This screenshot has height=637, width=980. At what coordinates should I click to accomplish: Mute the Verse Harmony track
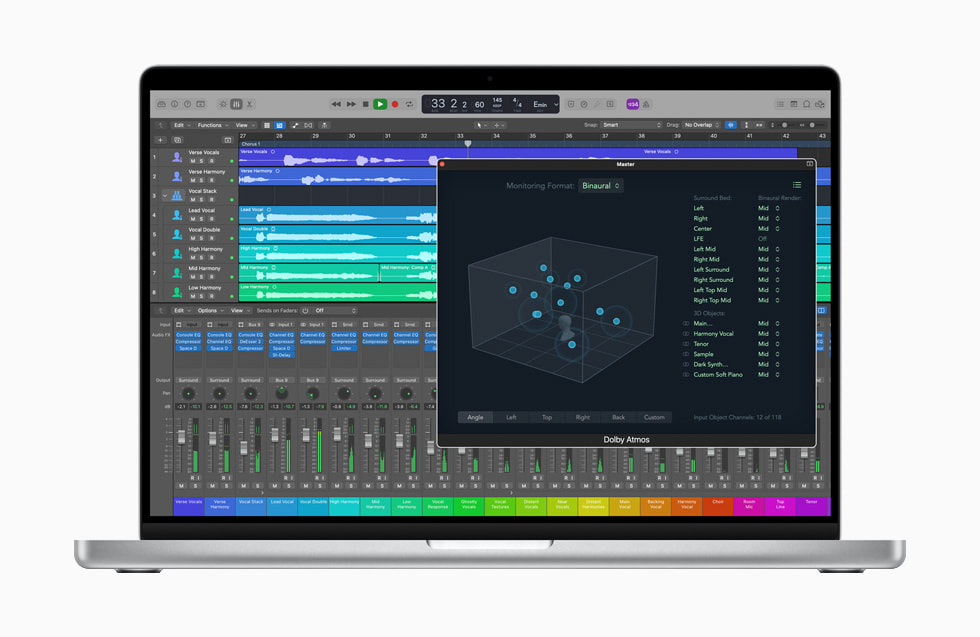tap(192, 181)
